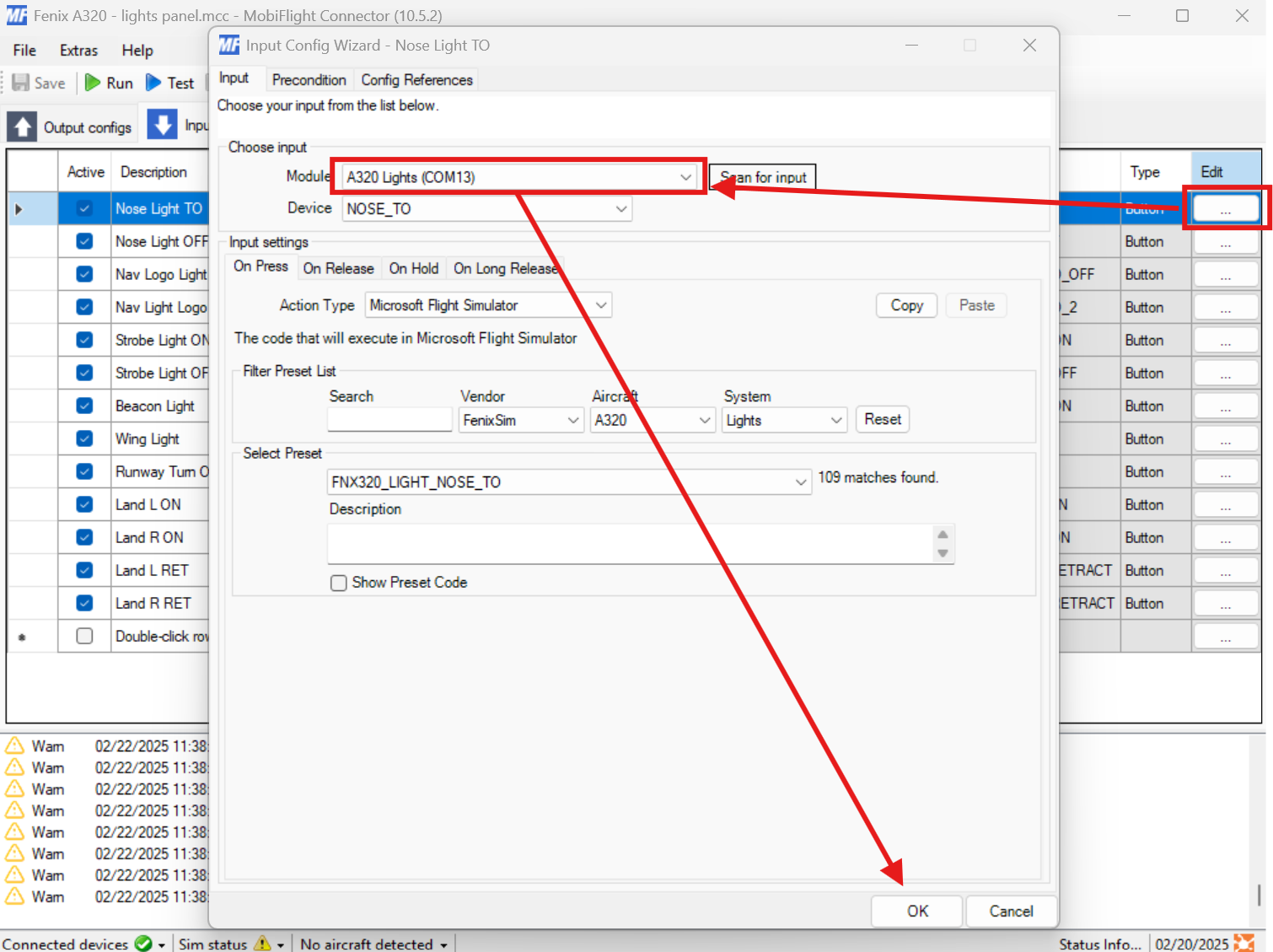
Task: Click the orange icon beside 02/20/2025
Action: point(1243,944)
